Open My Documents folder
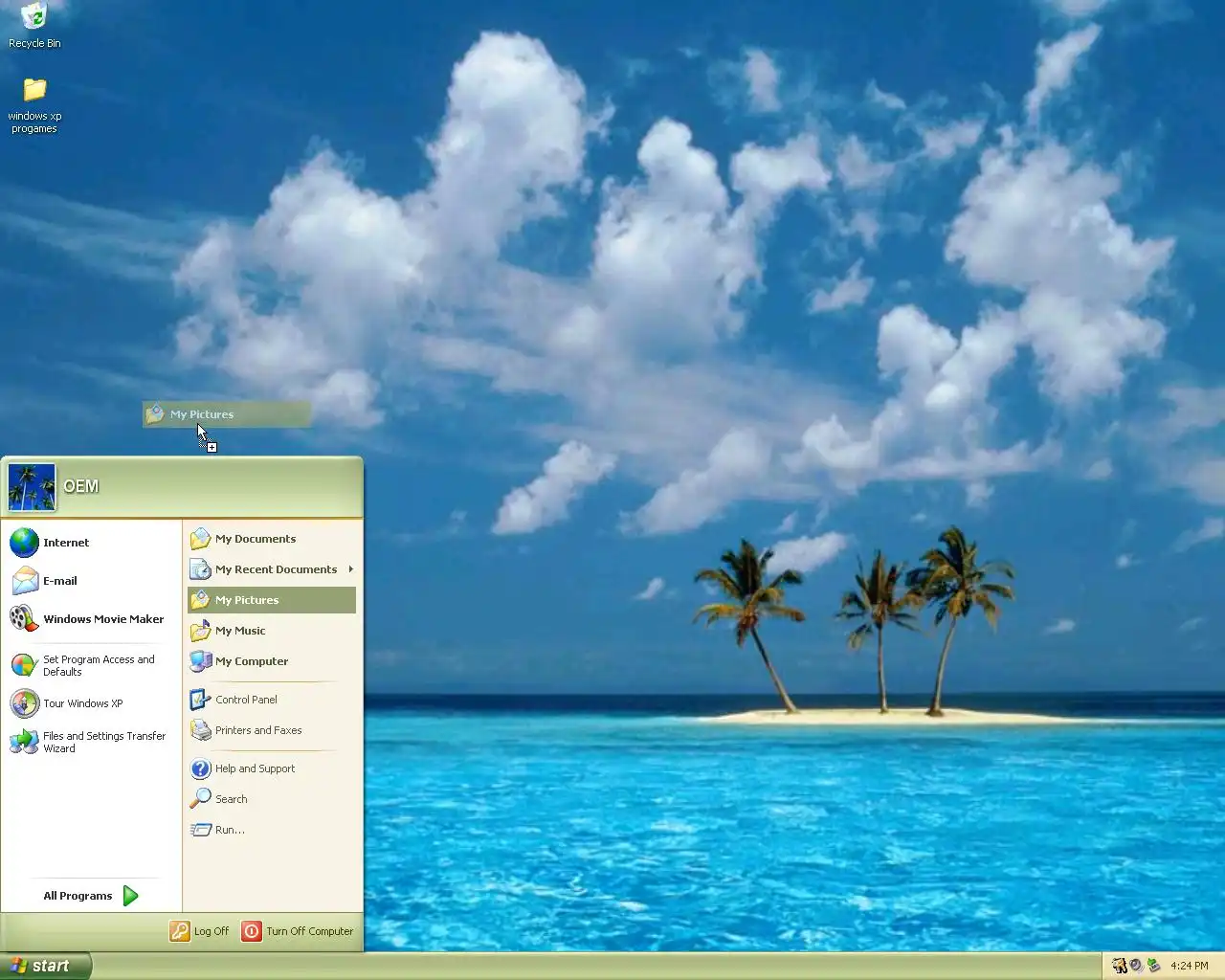 click(x=272, y=539)
